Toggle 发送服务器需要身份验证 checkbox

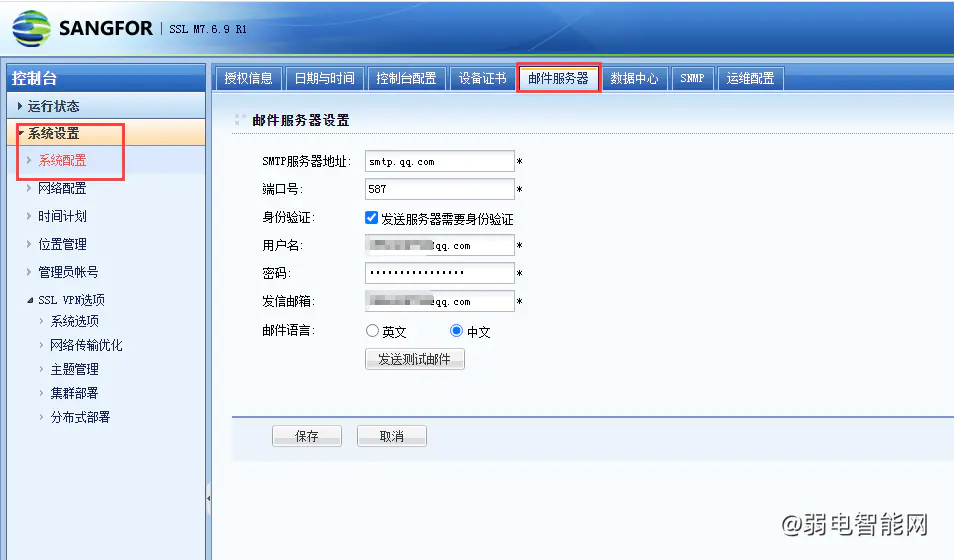coord(371,218)
